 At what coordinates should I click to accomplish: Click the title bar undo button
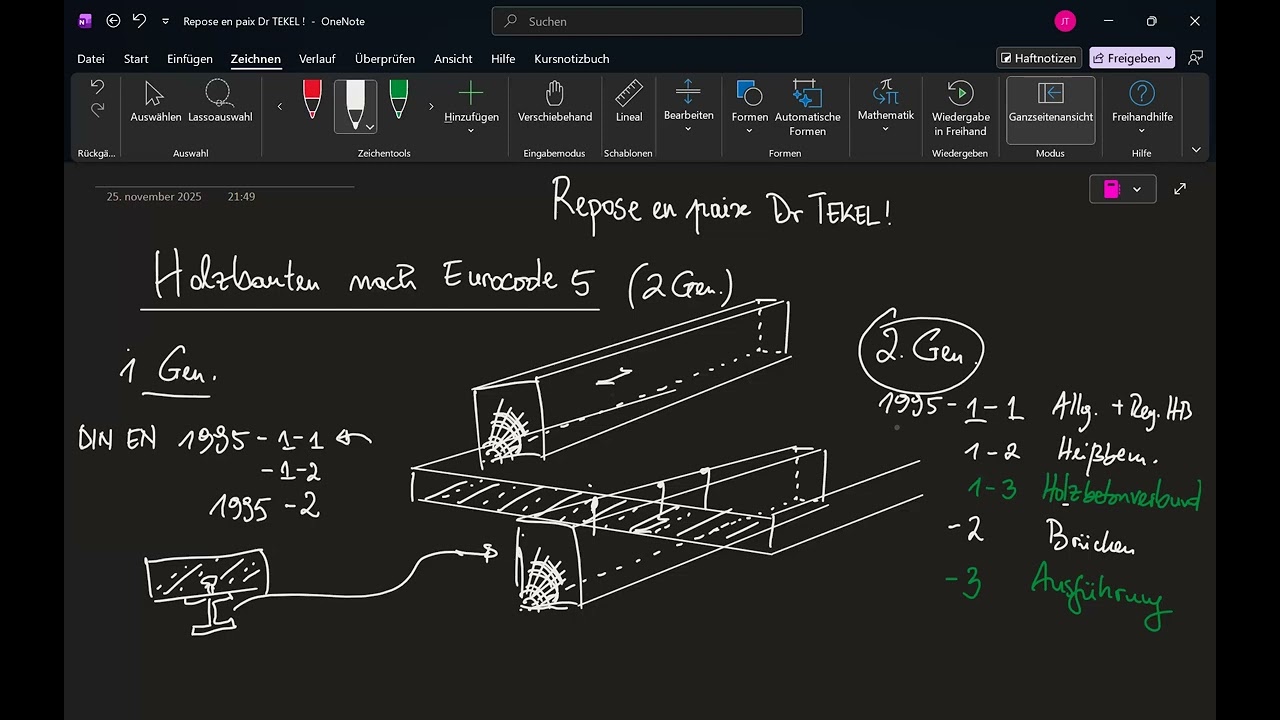coord(139,20)
